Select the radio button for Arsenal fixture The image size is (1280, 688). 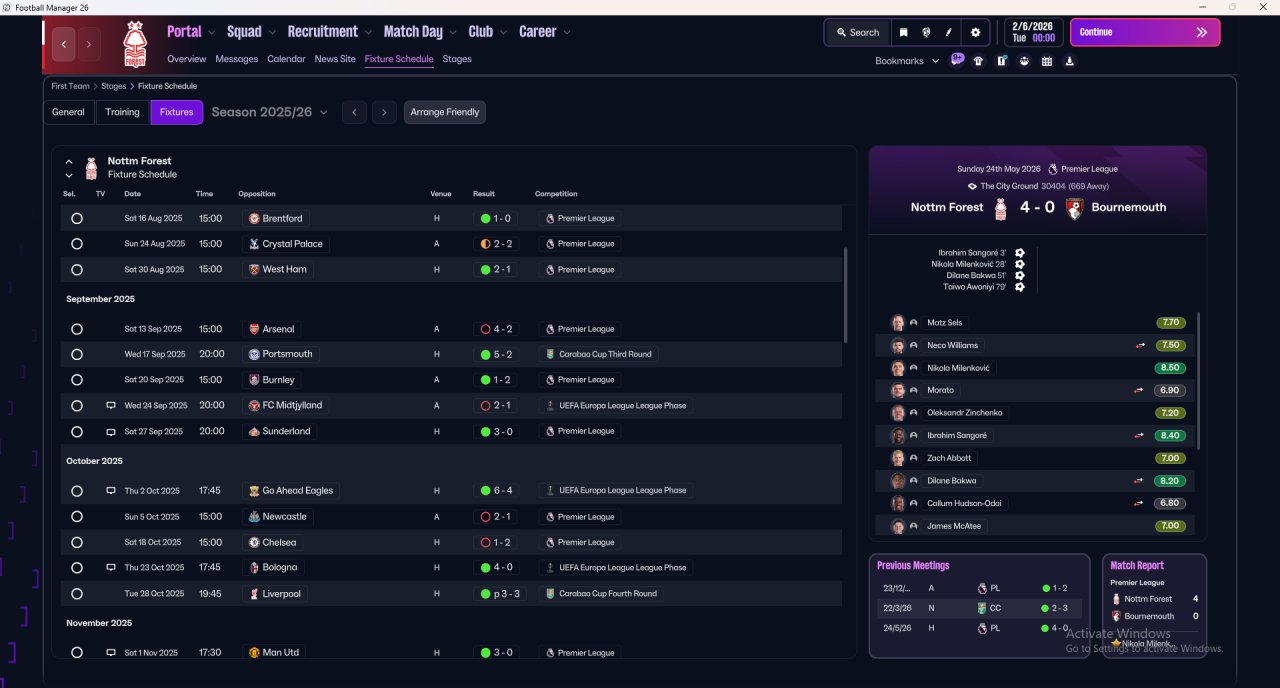coord(77,329)
